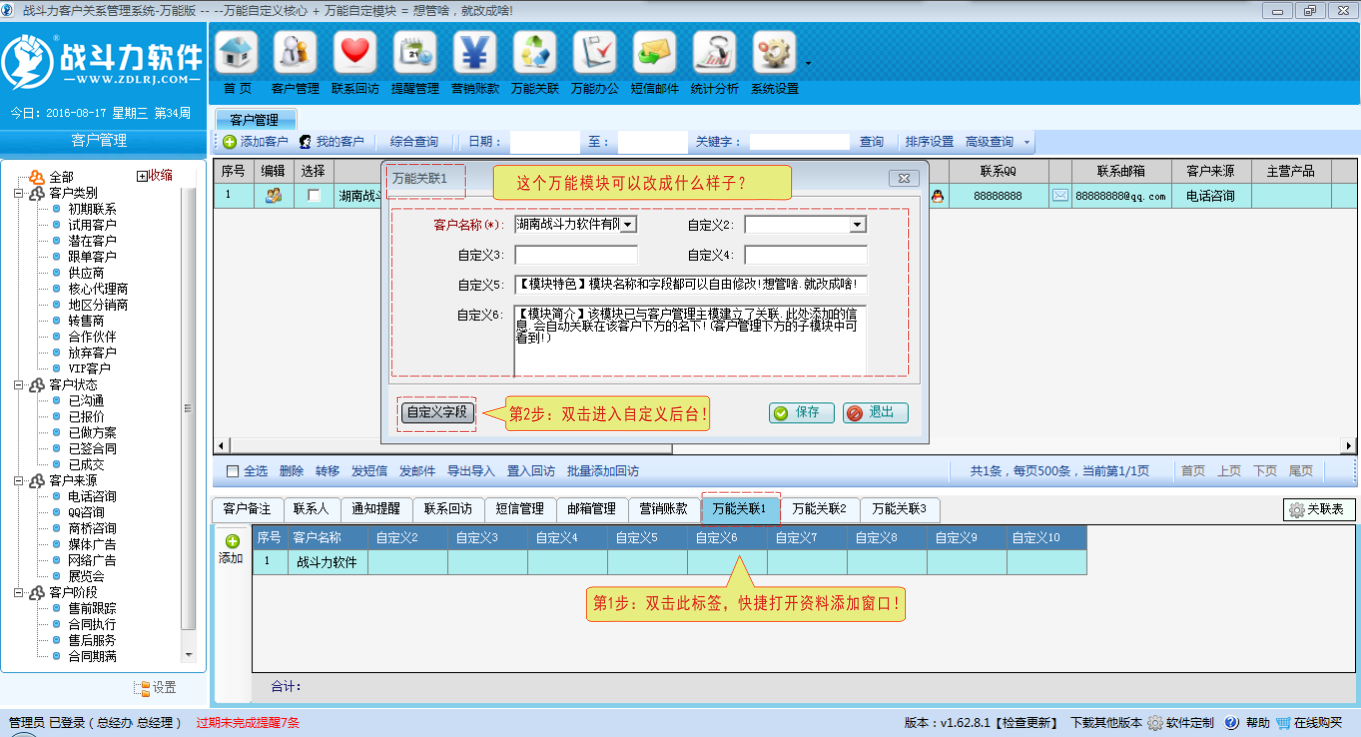Screen dimensions: 1361x737
Task: Open 自定义2 dropdown in dialog
Action: tap(857, 225)
